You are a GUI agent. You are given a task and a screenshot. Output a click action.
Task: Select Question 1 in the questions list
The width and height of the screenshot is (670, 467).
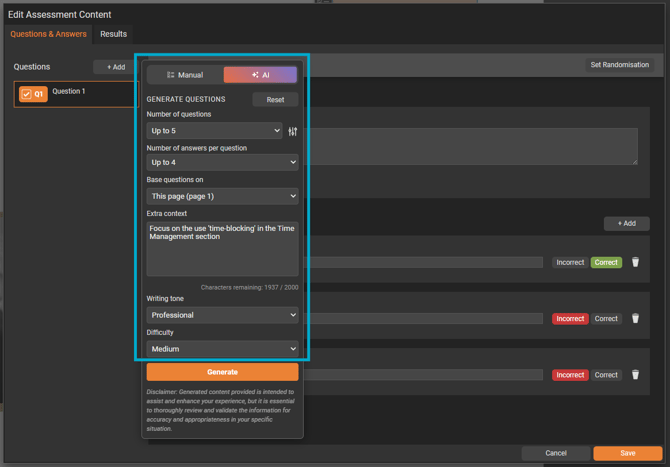[x=74, y=94]
